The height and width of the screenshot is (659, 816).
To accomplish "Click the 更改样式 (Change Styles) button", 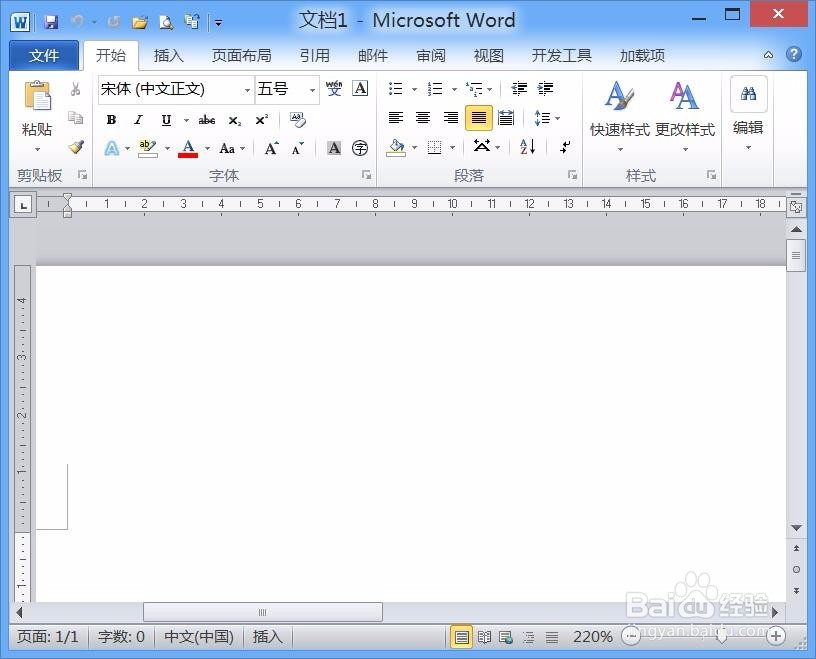I will (x=685, y=116).
